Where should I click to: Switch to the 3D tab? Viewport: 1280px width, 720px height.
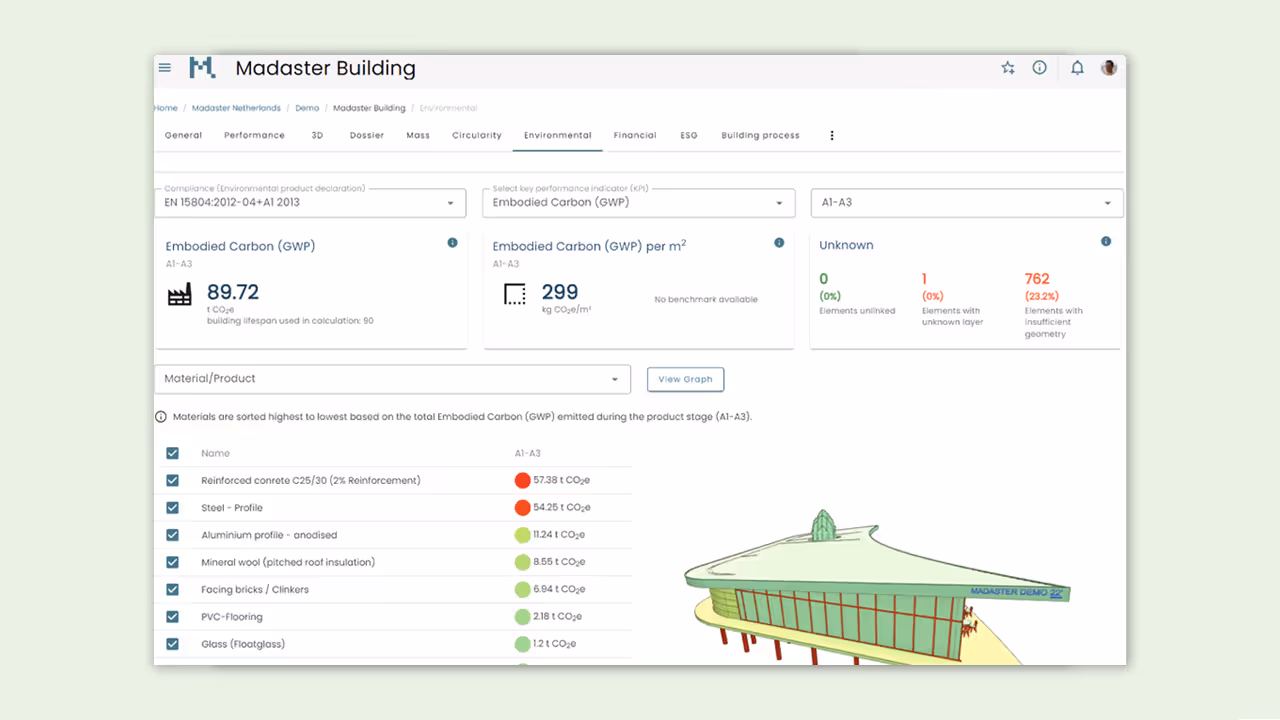317,135
